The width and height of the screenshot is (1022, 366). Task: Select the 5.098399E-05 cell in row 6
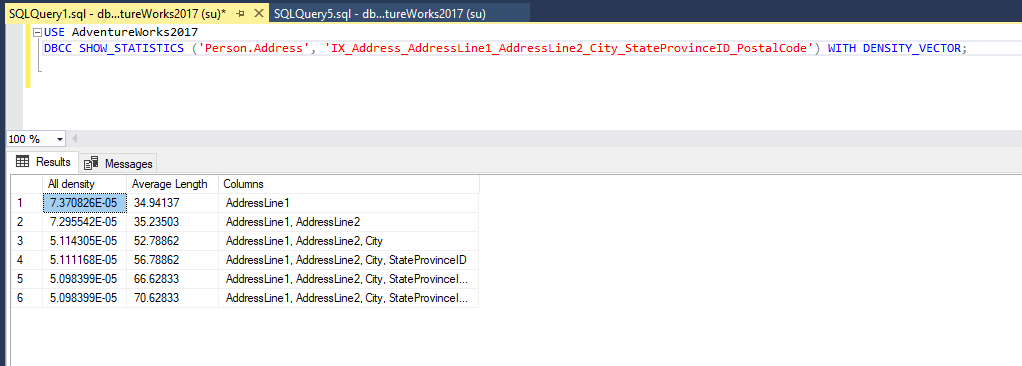pyautogui.click(x=85, y=298)
